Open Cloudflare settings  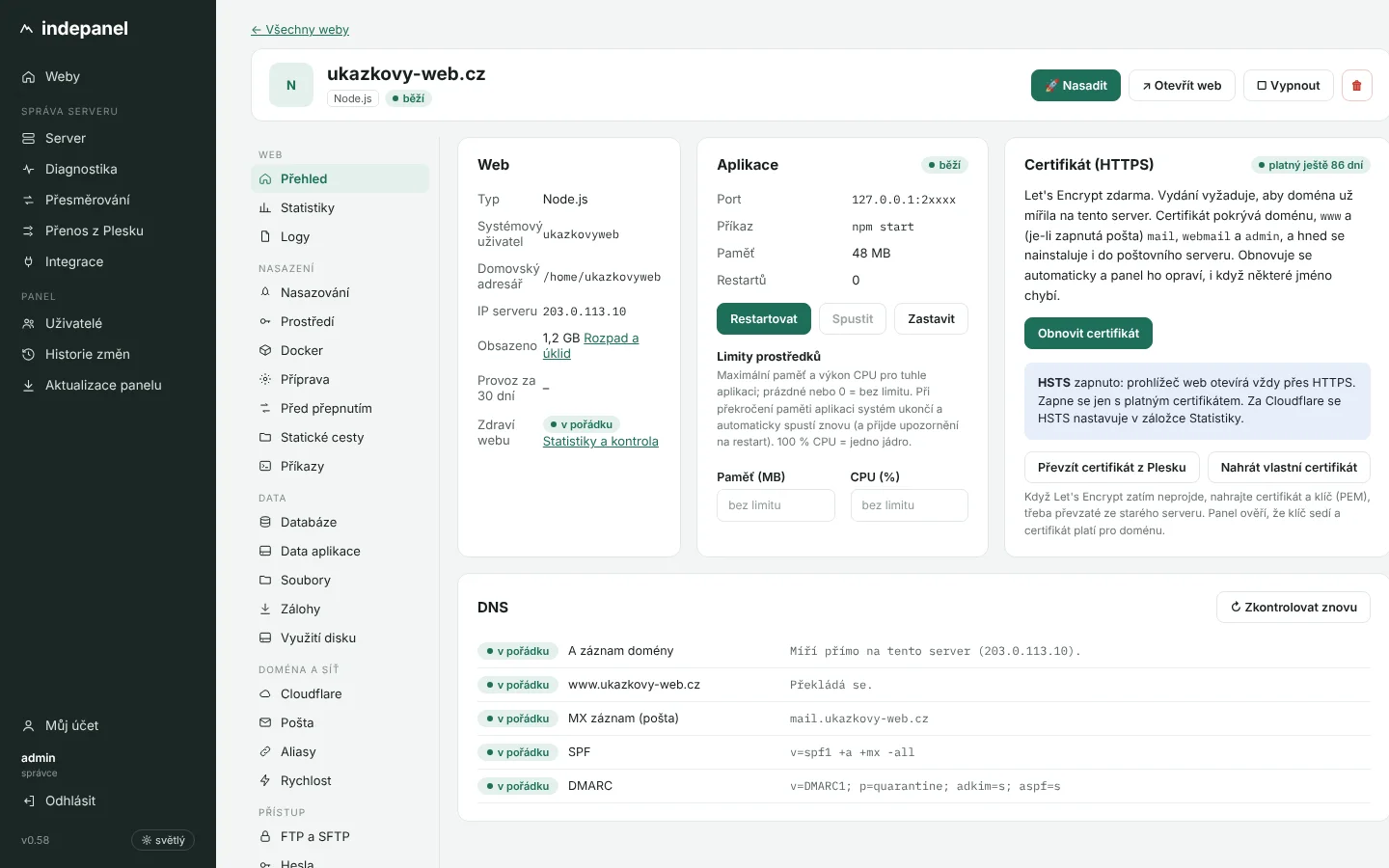point(340,693)
